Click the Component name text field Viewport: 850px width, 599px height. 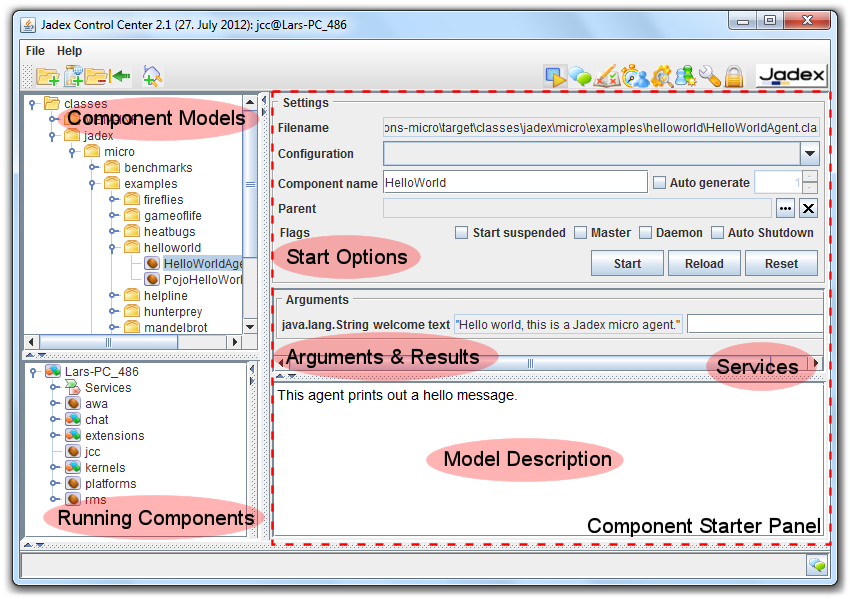515,182
